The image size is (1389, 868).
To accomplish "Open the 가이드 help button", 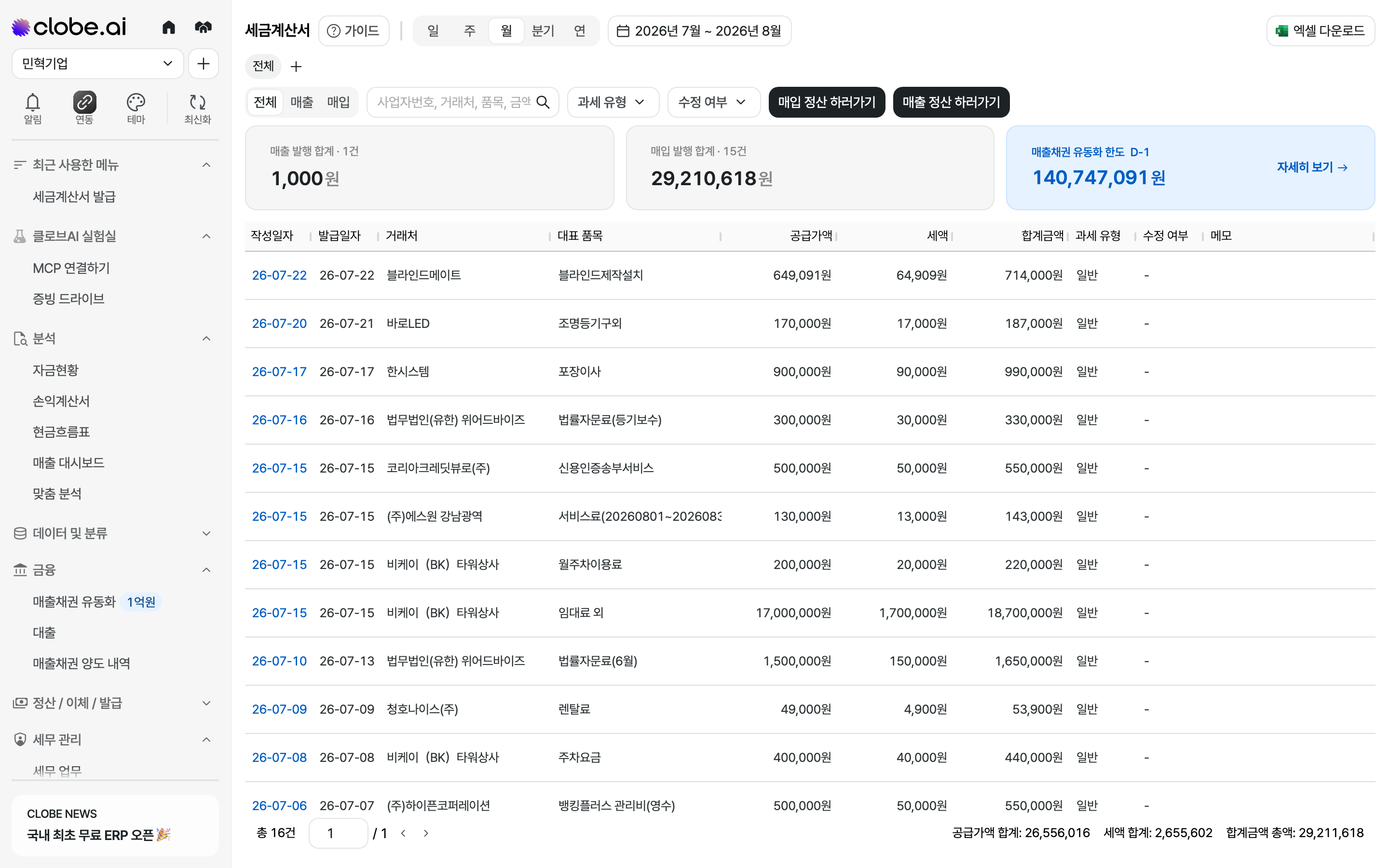I will pyautogui.click(x=354, y=30).
